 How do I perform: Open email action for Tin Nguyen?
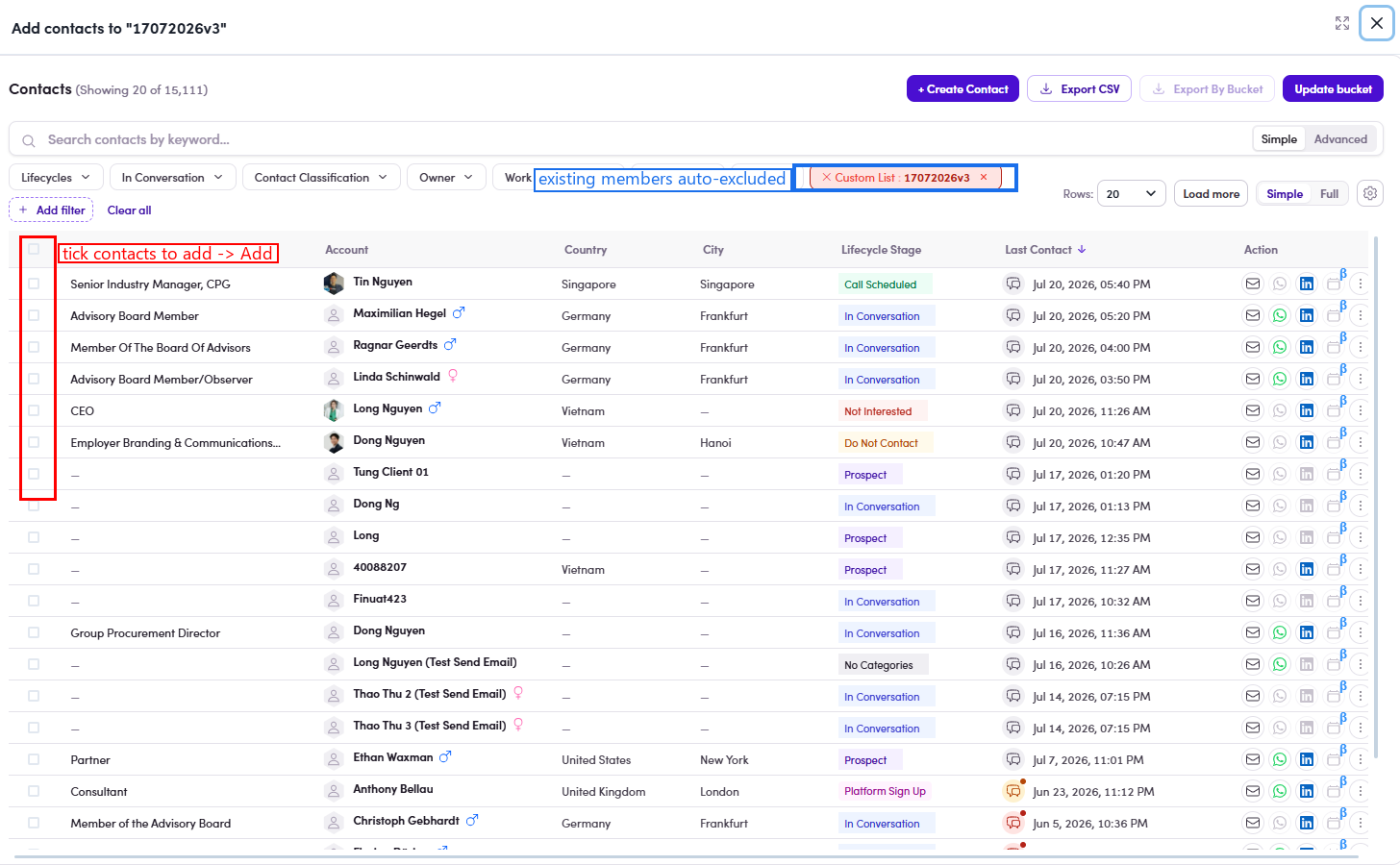coord(1253,284)
